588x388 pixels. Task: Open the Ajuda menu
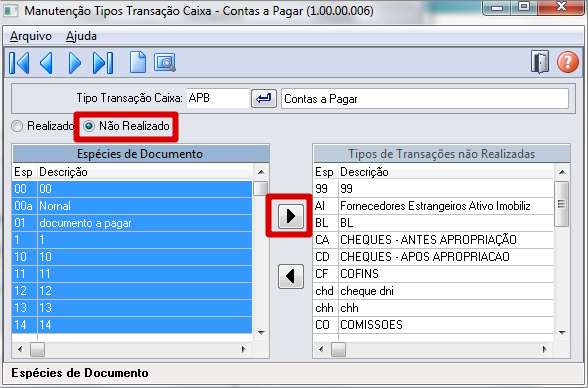pyautogui.click(x=81, y=36)
